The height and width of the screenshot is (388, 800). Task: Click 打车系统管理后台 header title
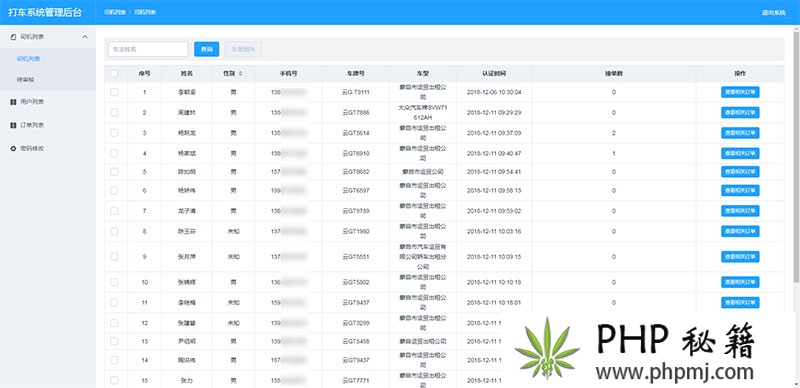45,13
